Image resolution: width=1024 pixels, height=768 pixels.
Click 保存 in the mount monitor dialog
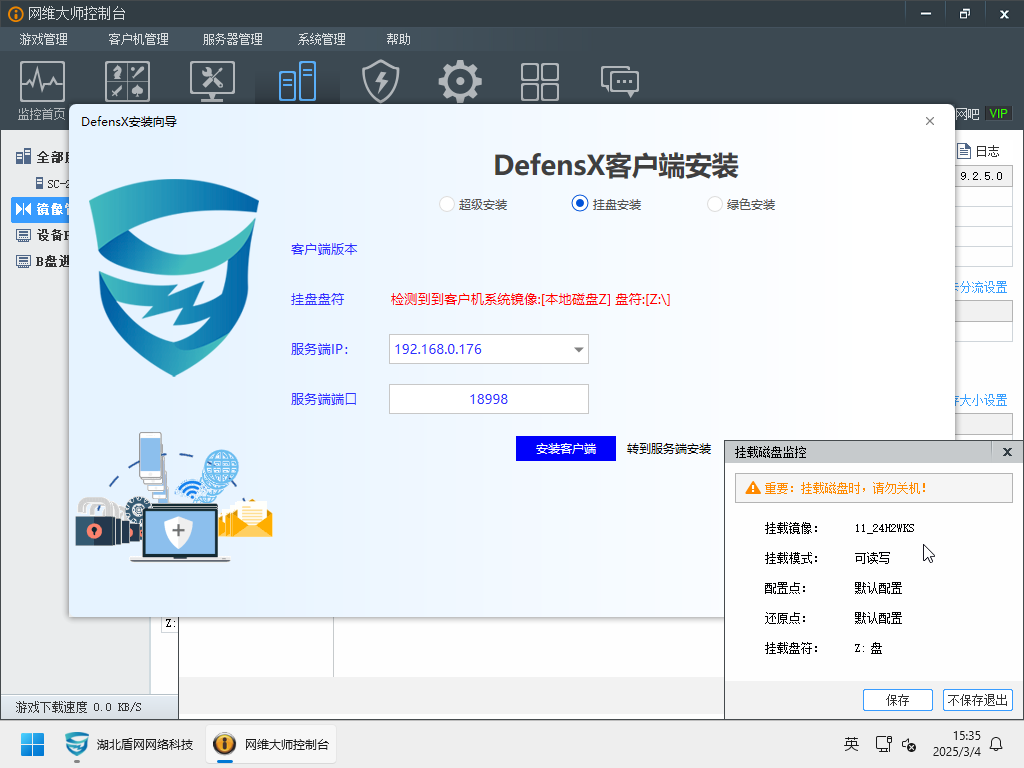(x=897, y=700)
